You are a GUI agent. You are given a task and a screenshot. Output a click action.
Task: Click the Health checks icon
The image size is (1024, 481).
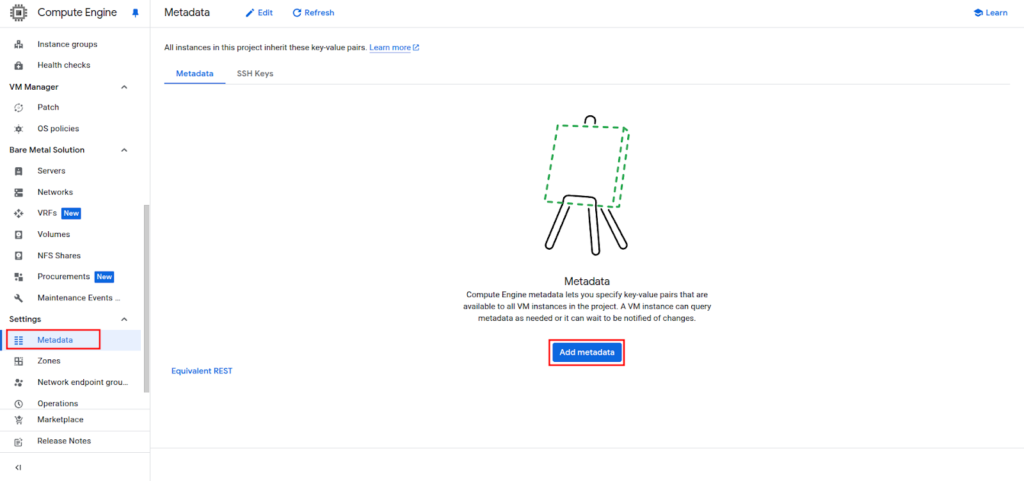tap(18, 65)
